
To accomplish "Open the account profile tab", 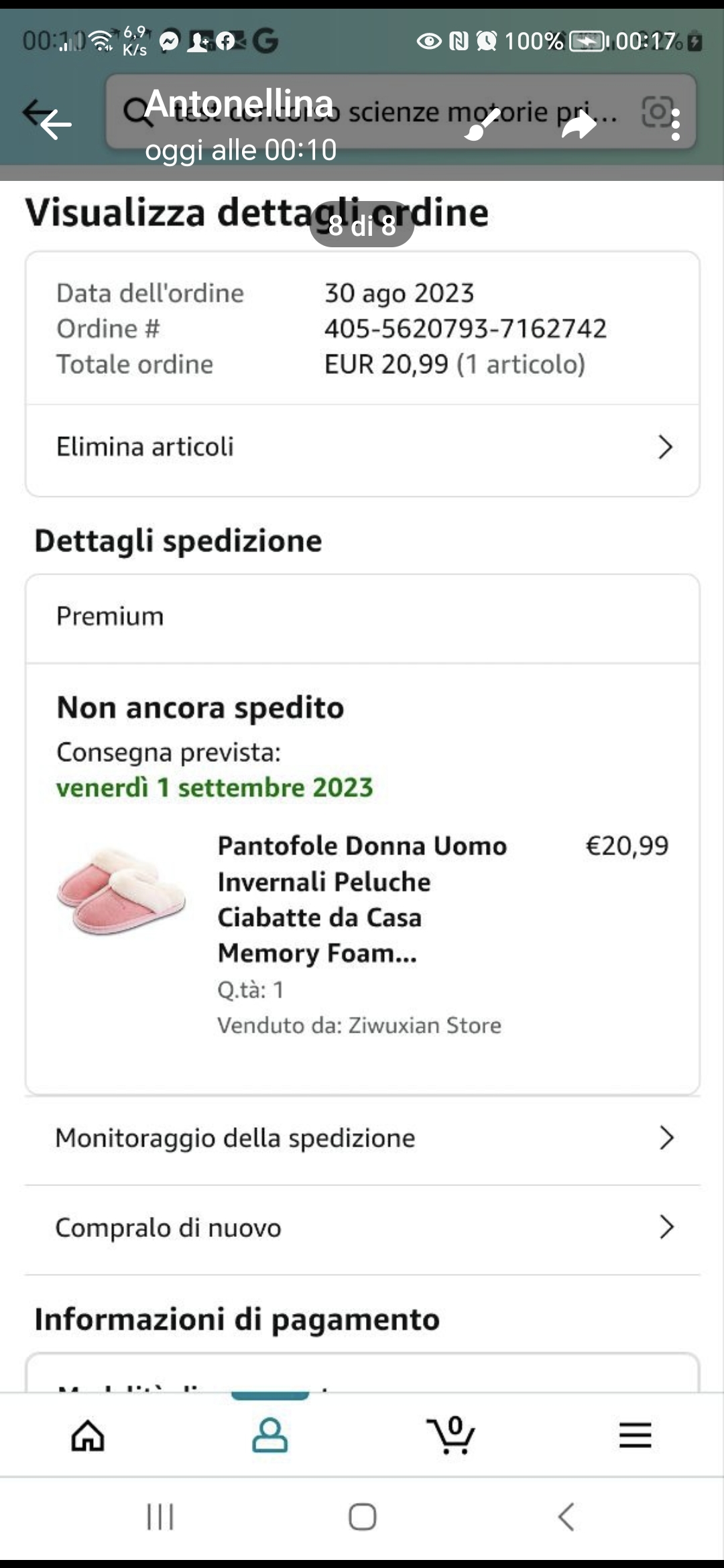I will [269, 1435].
